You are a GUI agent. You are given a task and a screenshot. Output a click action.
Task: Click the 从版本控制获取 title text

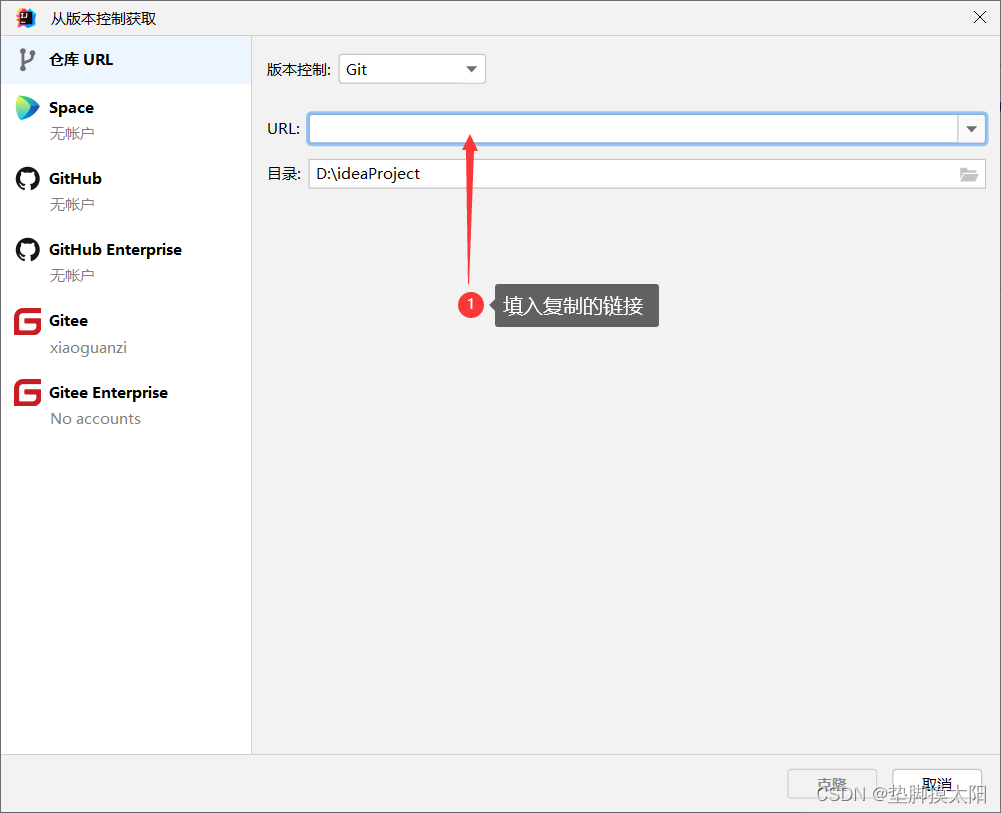click(103, 19)
